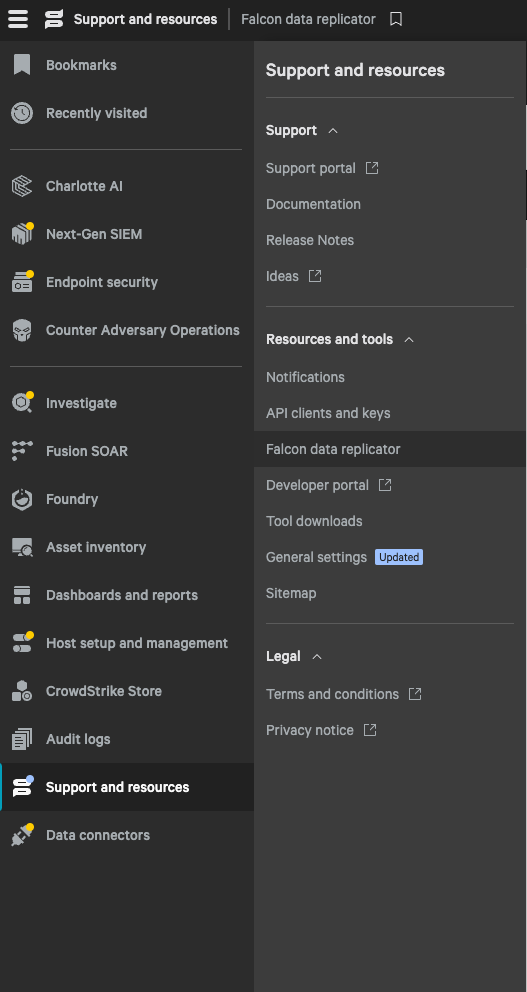
Task: Open the hamburger main menu
Action: coord(18,20)
